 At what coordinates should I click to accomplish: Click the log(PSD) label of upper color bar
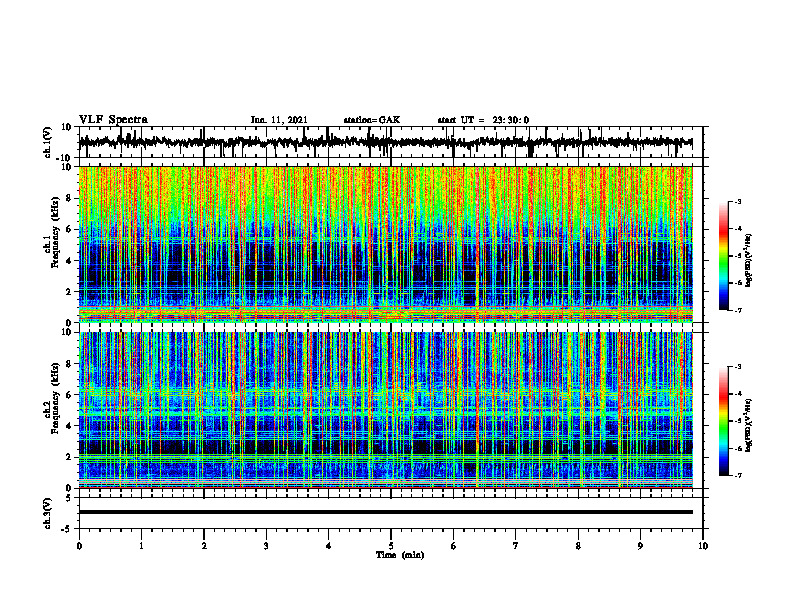(749, 260)
